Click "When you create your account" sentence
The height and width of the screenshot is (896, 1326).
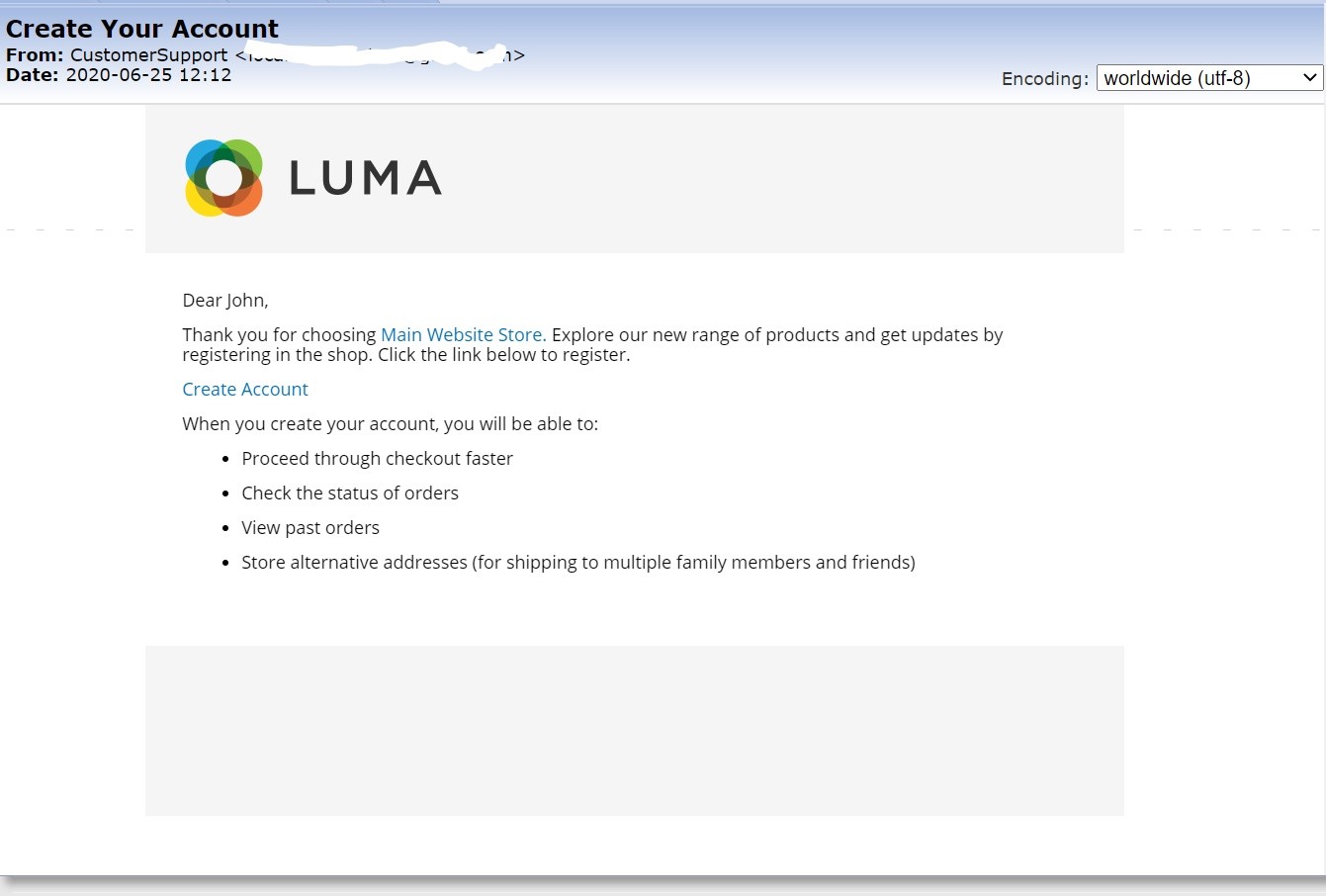tap(390, 424)
